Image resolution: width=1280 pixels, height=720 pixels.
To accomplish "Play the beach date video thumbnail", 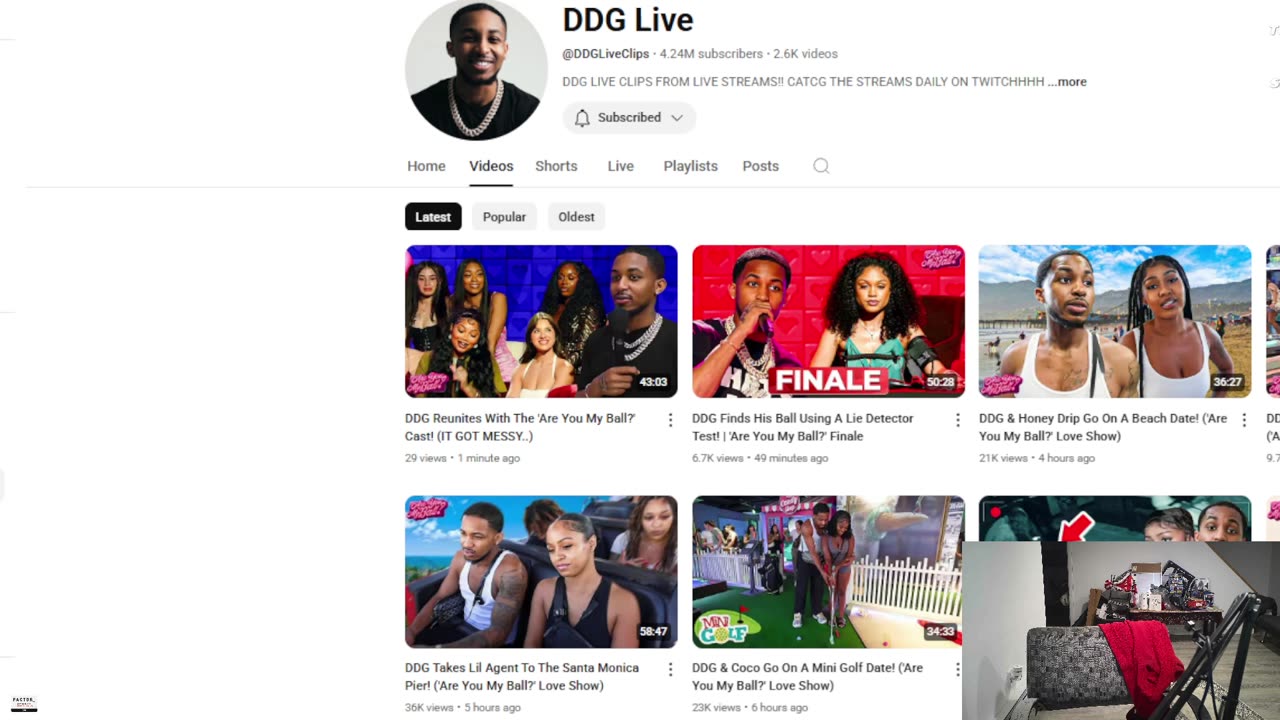I will click(x=1115, y=321).
